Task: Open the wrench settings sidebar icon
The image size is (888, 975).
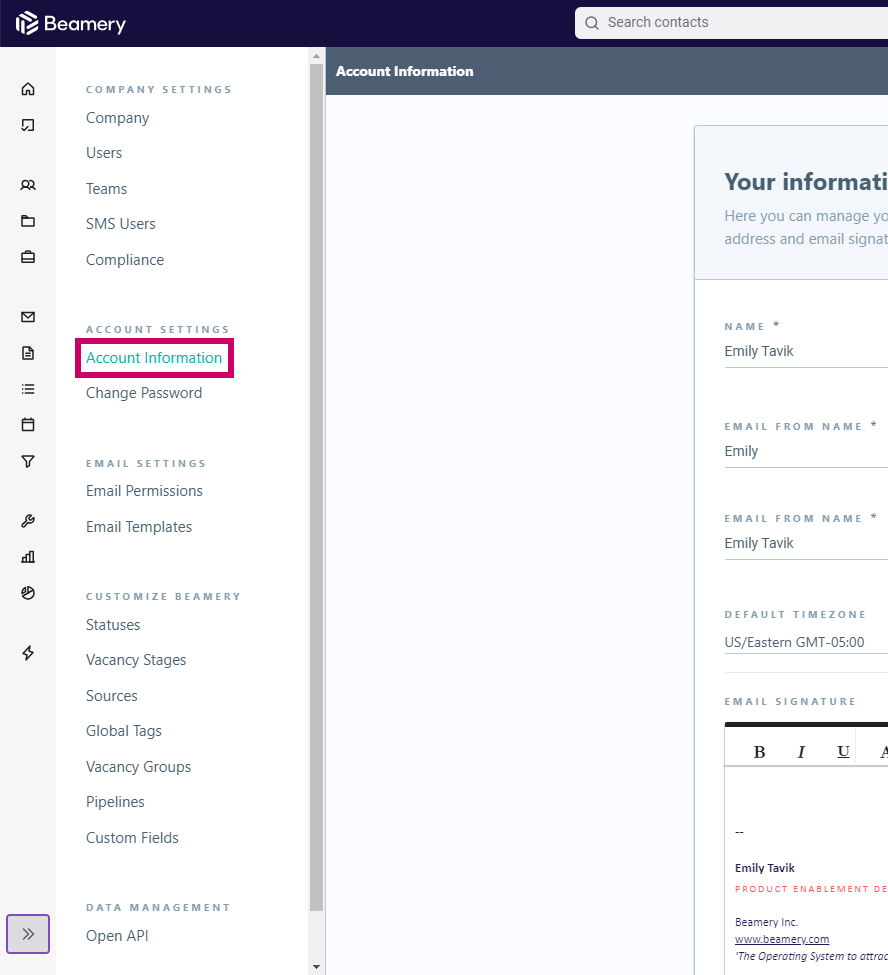Action: 28,521
